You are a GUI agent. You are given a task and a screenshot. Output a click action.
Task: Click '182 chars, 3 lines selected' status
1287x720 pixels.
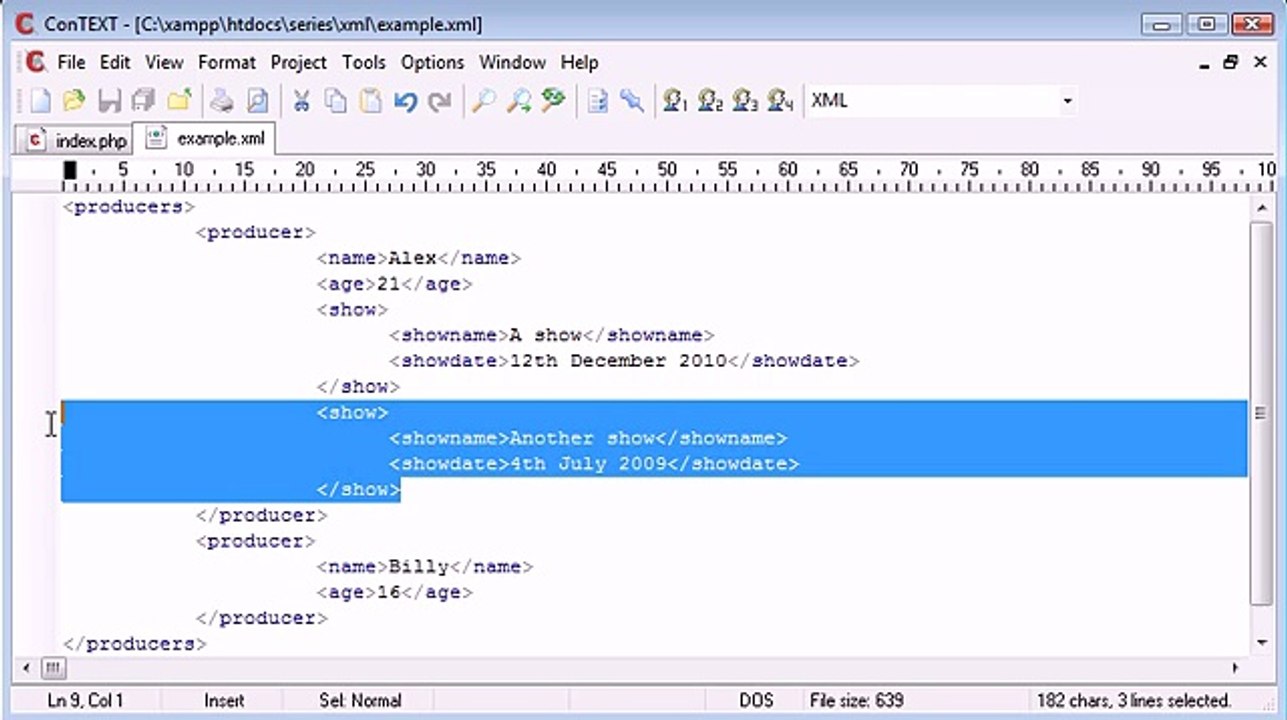[x=1134, y=701]
